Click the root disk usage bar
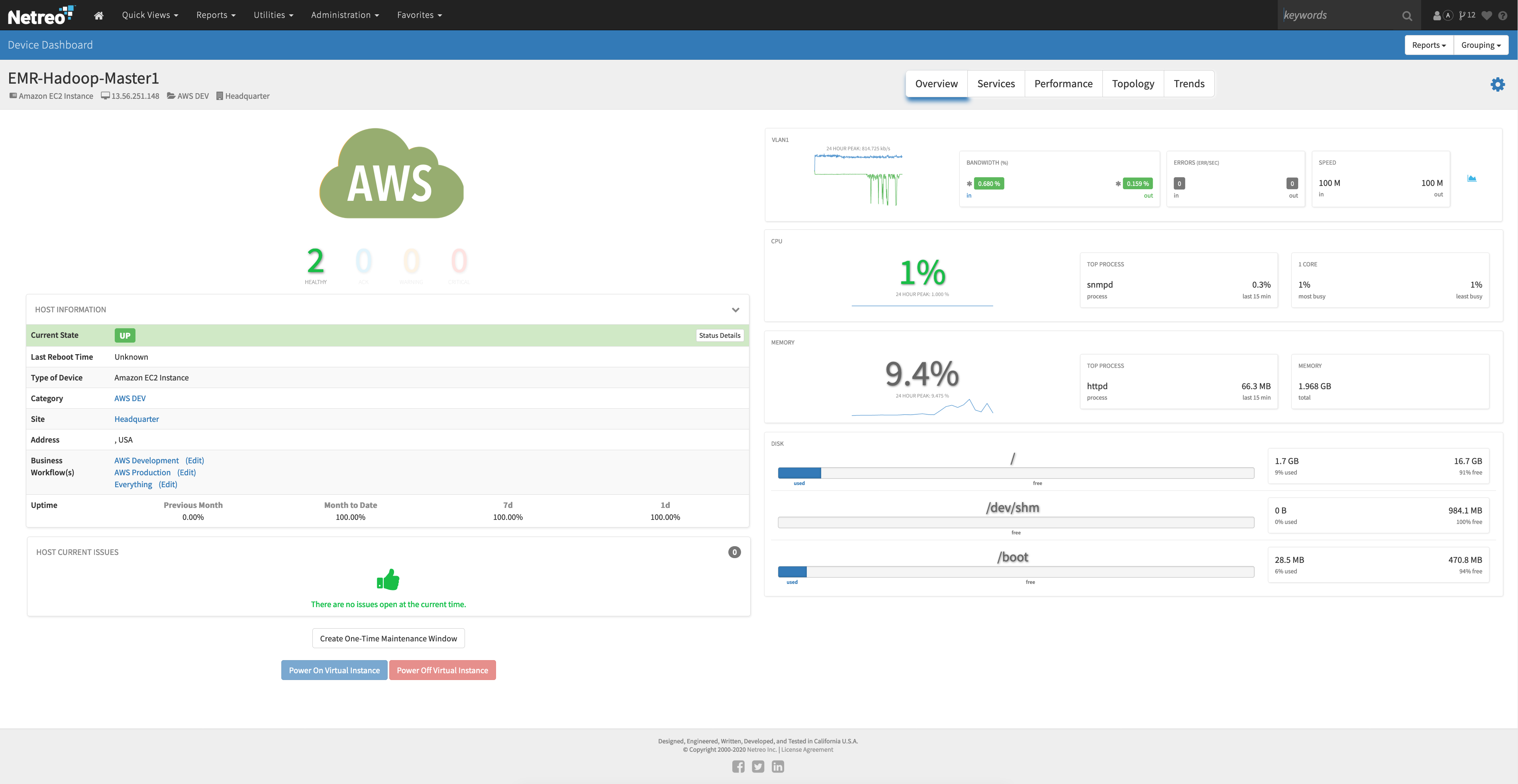Screen dimensions: 1518x784 pos(1016,472)
